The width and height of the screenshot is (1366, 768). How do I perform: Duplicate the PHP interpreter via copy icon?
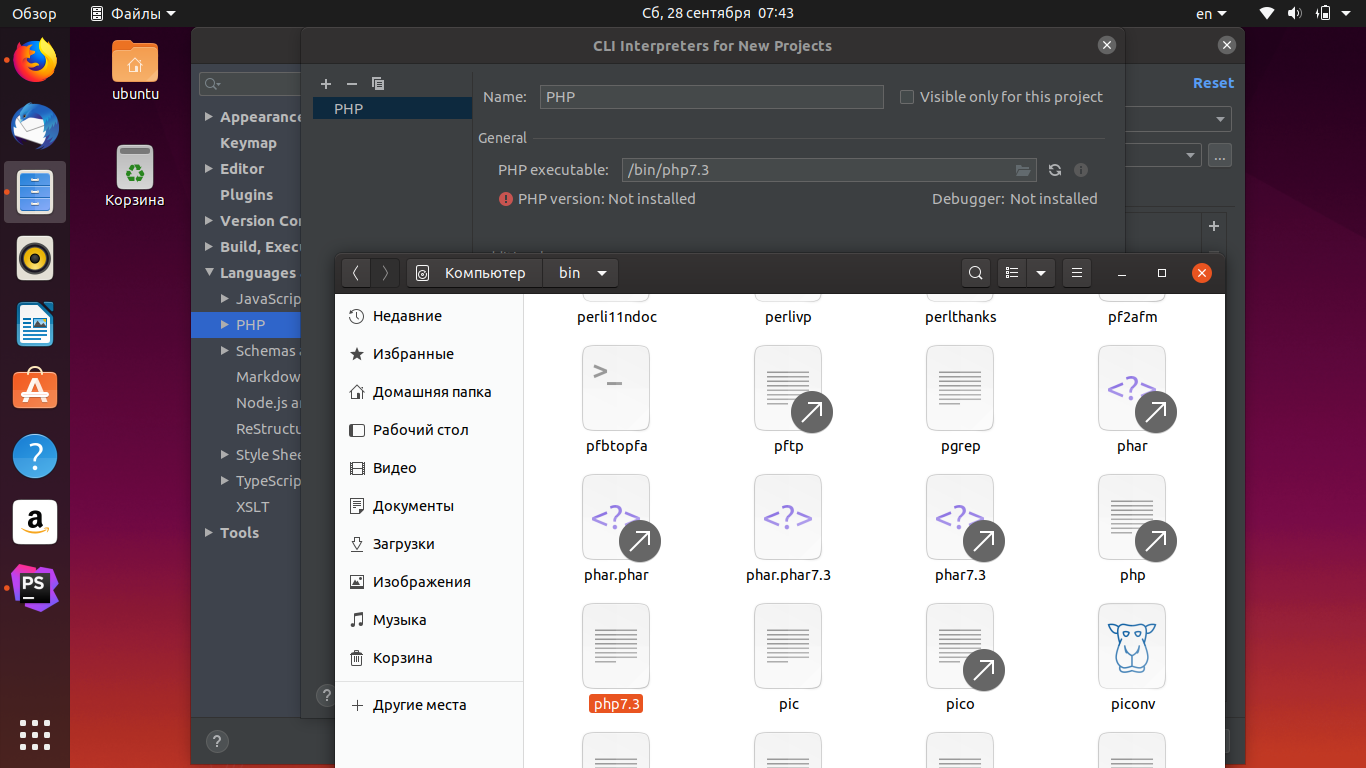(x=377, y=84)
